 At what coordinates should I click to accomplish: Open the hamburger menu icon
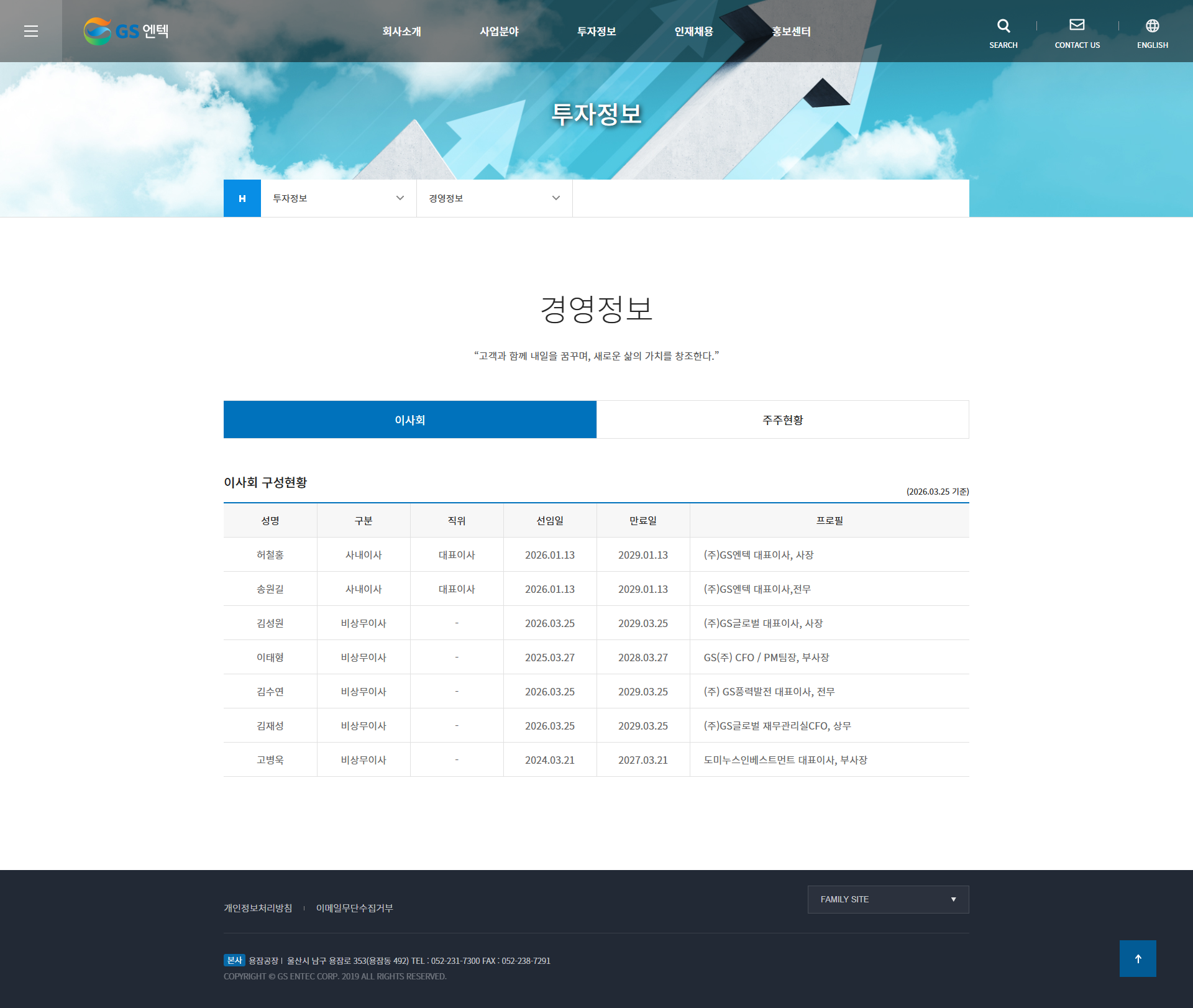coord(31,31)
